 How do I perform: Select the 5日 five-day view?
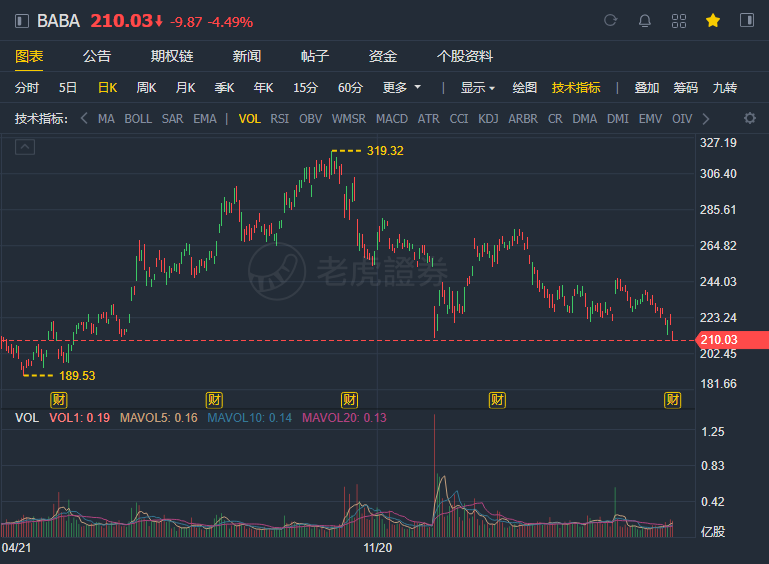click(68, 88)
